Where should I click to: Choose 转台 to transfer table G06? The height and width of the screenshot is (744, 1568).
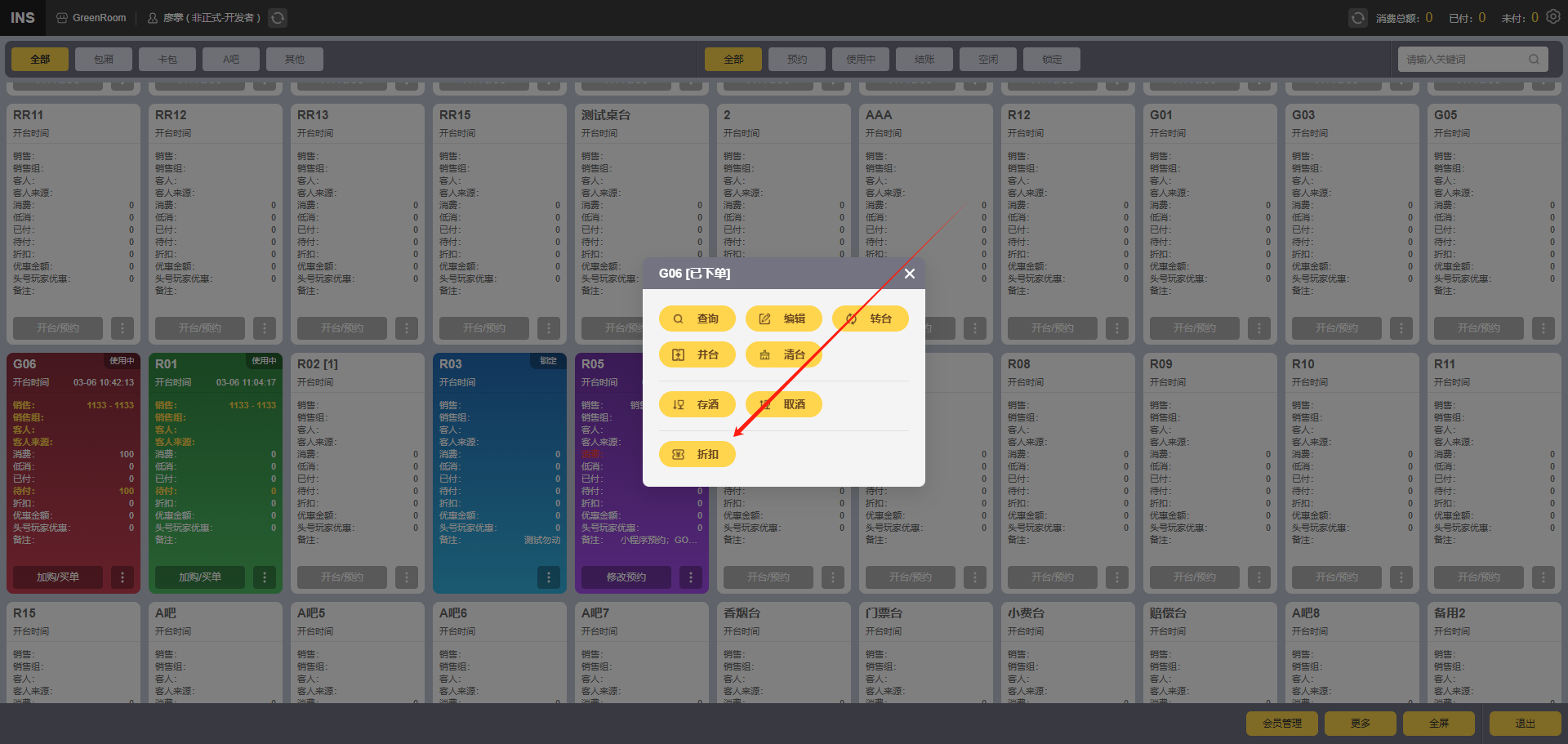pyautogui.click(x=870, y=319)
